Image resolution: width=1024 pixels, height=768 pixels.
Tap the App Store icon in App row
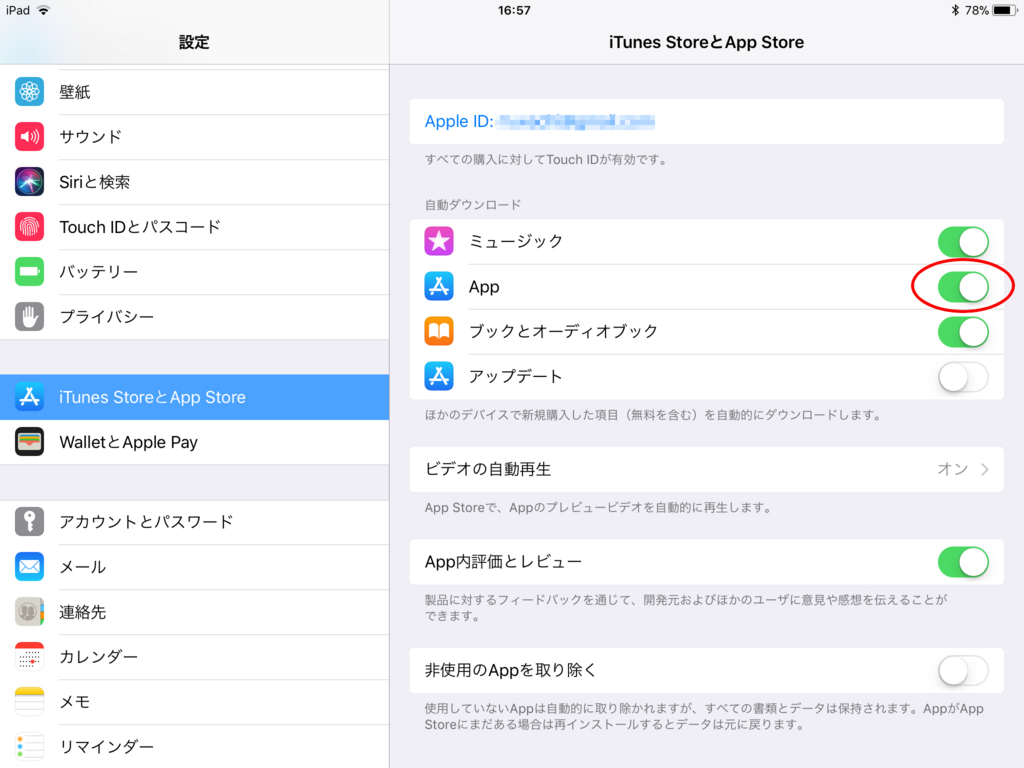(439, 286)
